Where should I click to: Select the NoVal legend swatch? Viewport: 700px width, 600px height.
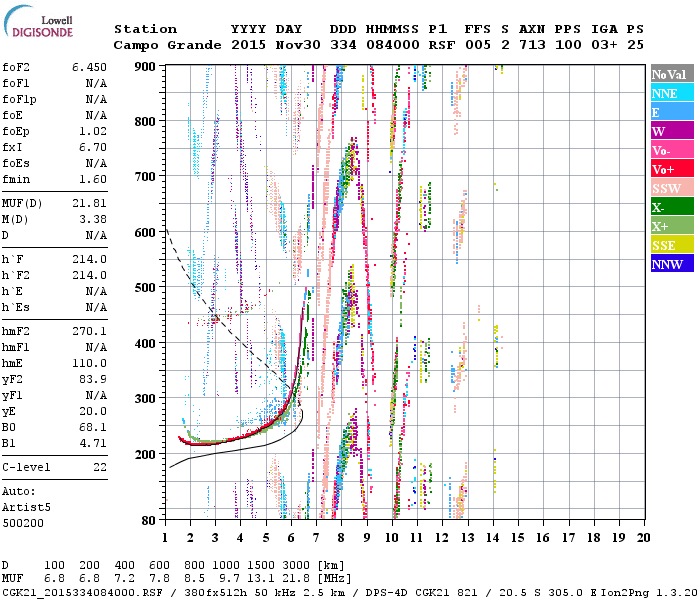[672, 74]
